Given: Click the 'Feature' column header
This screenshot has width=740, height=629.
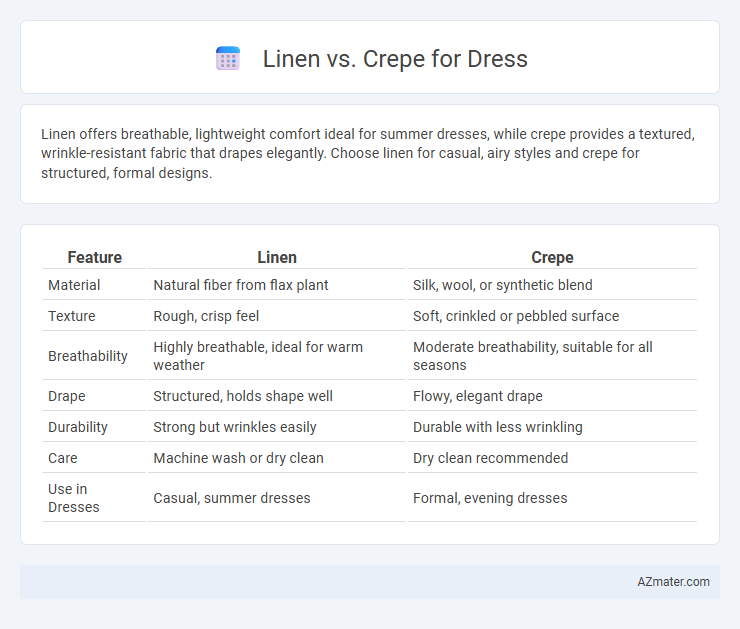Looking at the screenshot, I should pos(94,257).
